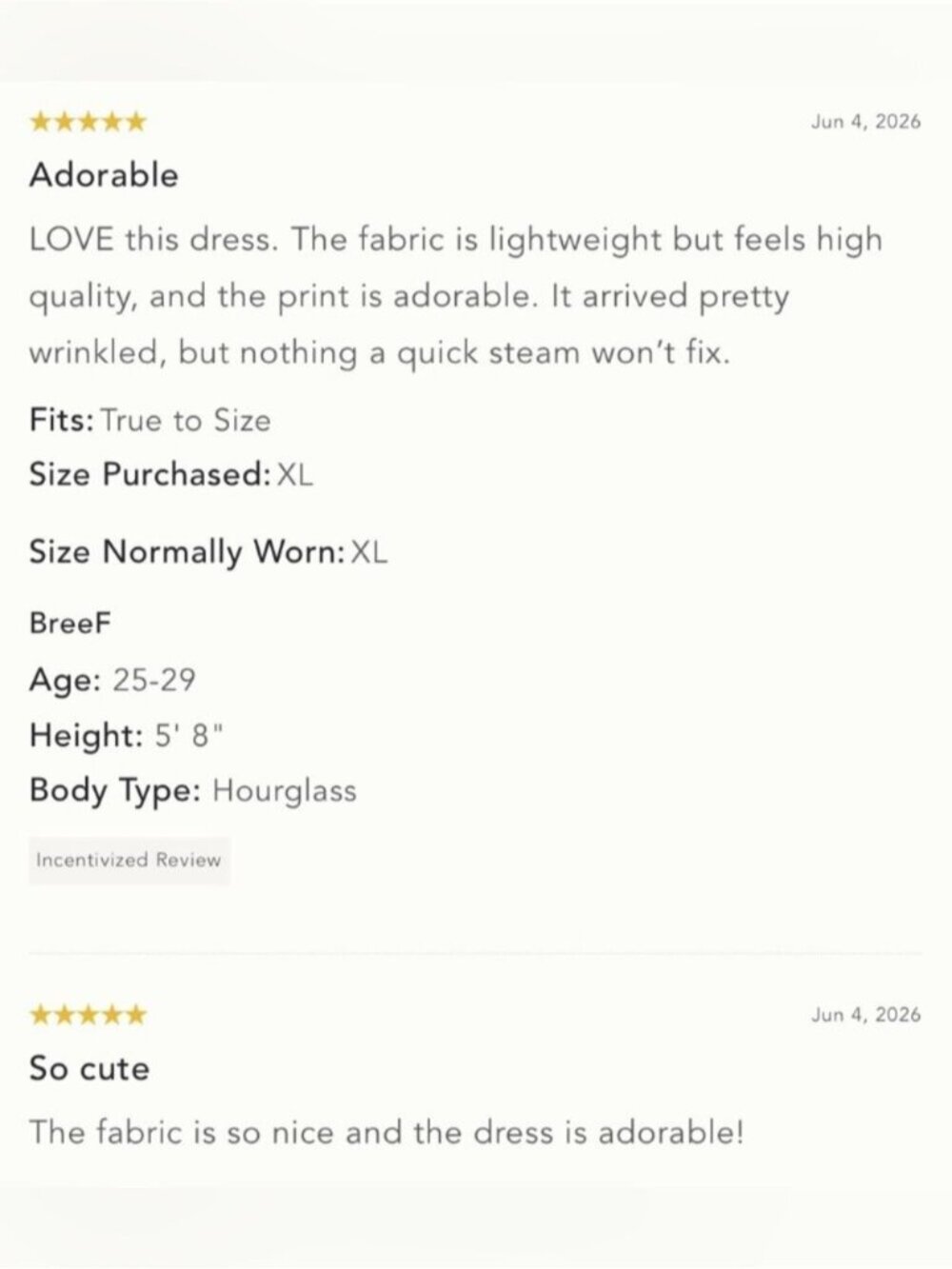Click the Body Type: Hourglass detail

tap(193, 790)
